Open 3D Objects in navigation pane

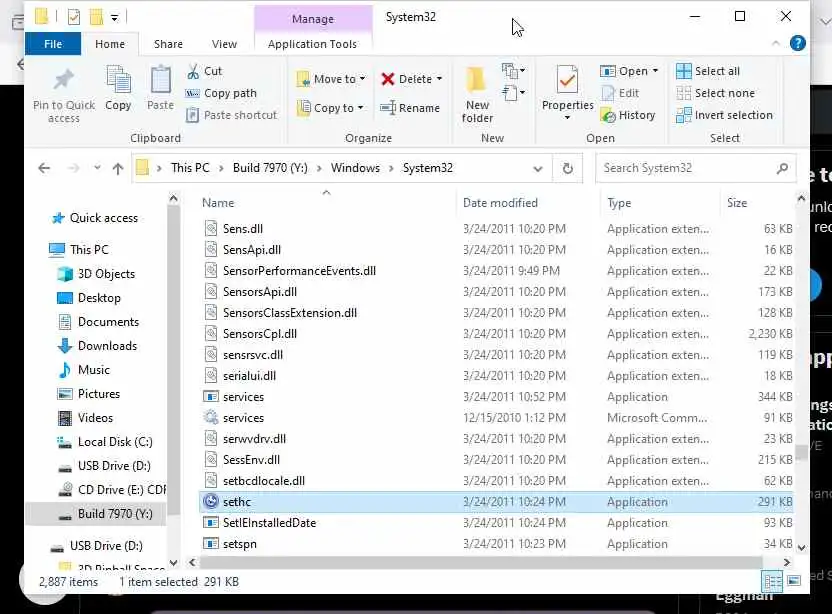coord(106,274)
